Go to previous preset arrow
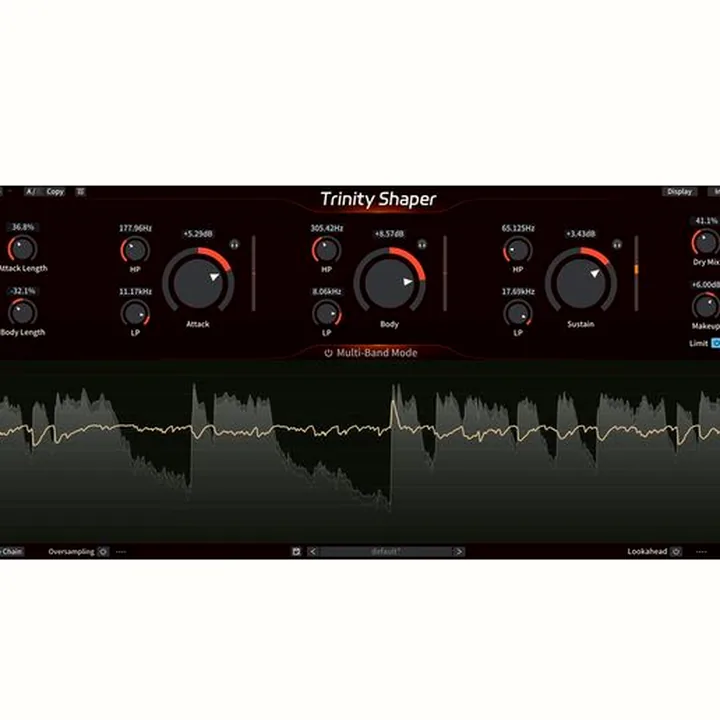Viewport: 720px width, 720px height. click(313, 551)
